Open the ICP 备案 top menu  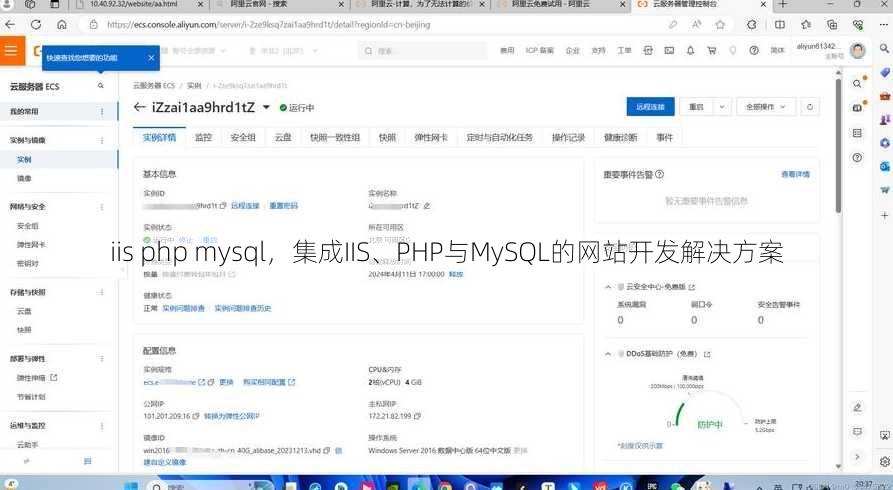(x=539, y=50)
